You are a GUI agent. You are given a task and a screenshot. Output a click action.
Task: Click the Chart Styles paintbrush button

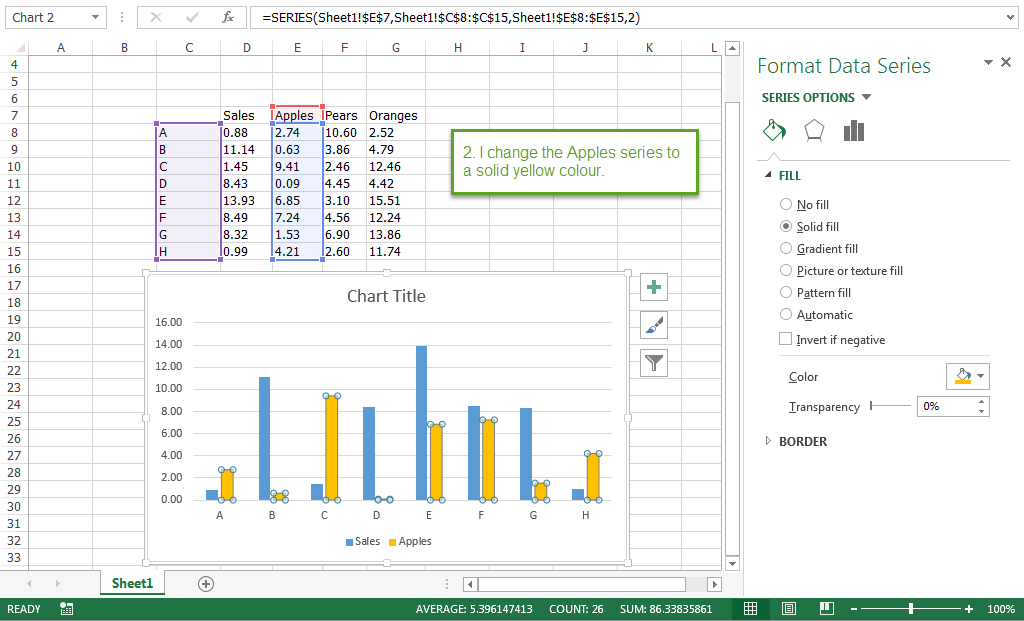tap(654, 325)
